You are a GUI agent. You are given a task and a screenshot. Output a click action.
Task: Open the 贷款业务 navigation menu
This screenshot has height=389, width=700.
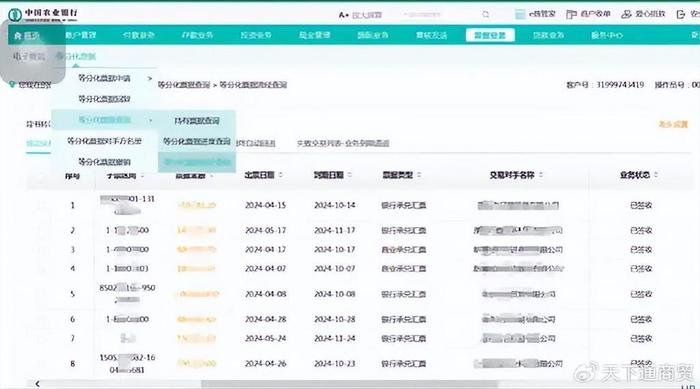(x=548, y=35)
